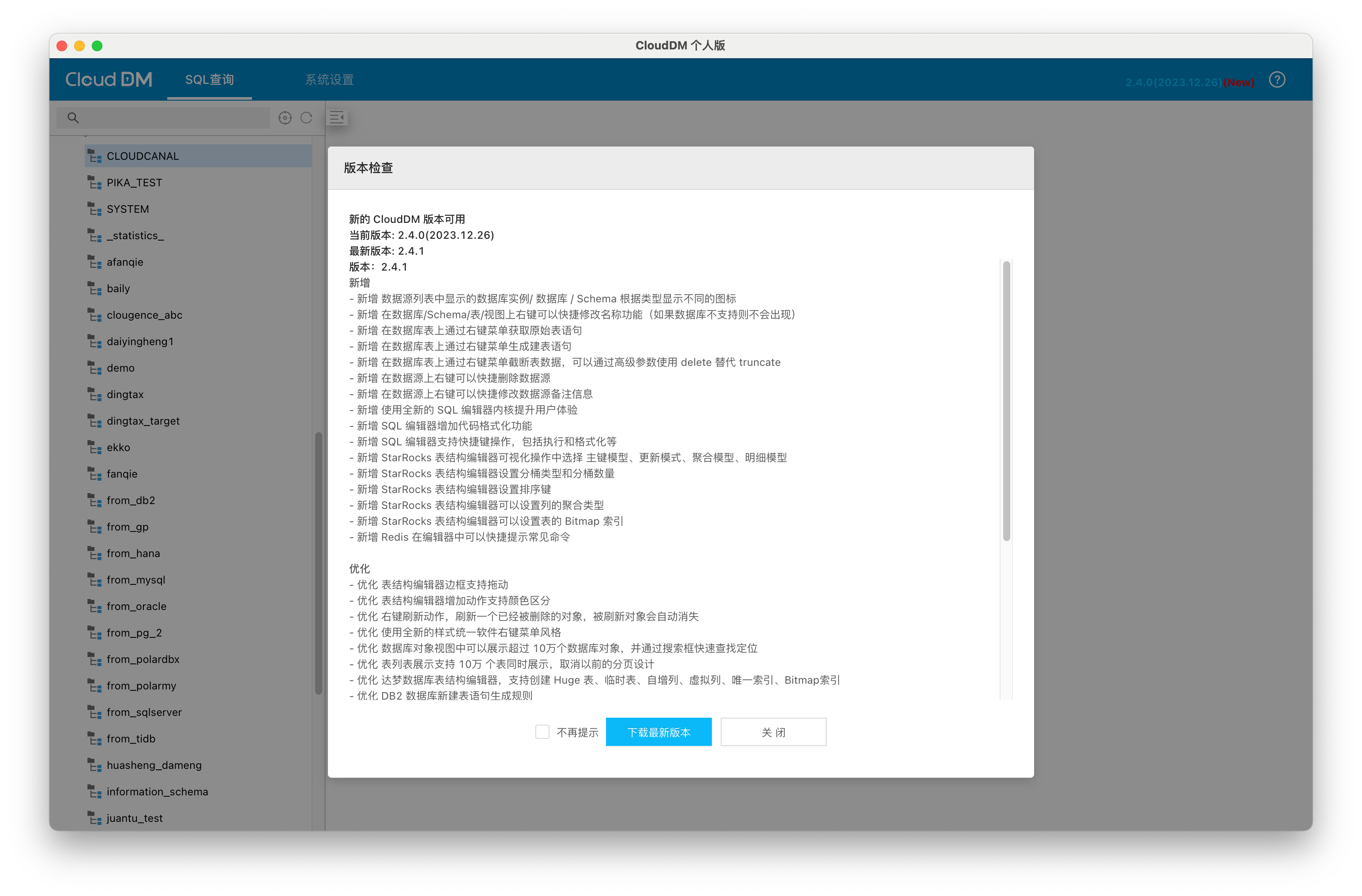1362x896 pixels.
Task: Click the 版本检查 dialog title
Action: (368, 168)
